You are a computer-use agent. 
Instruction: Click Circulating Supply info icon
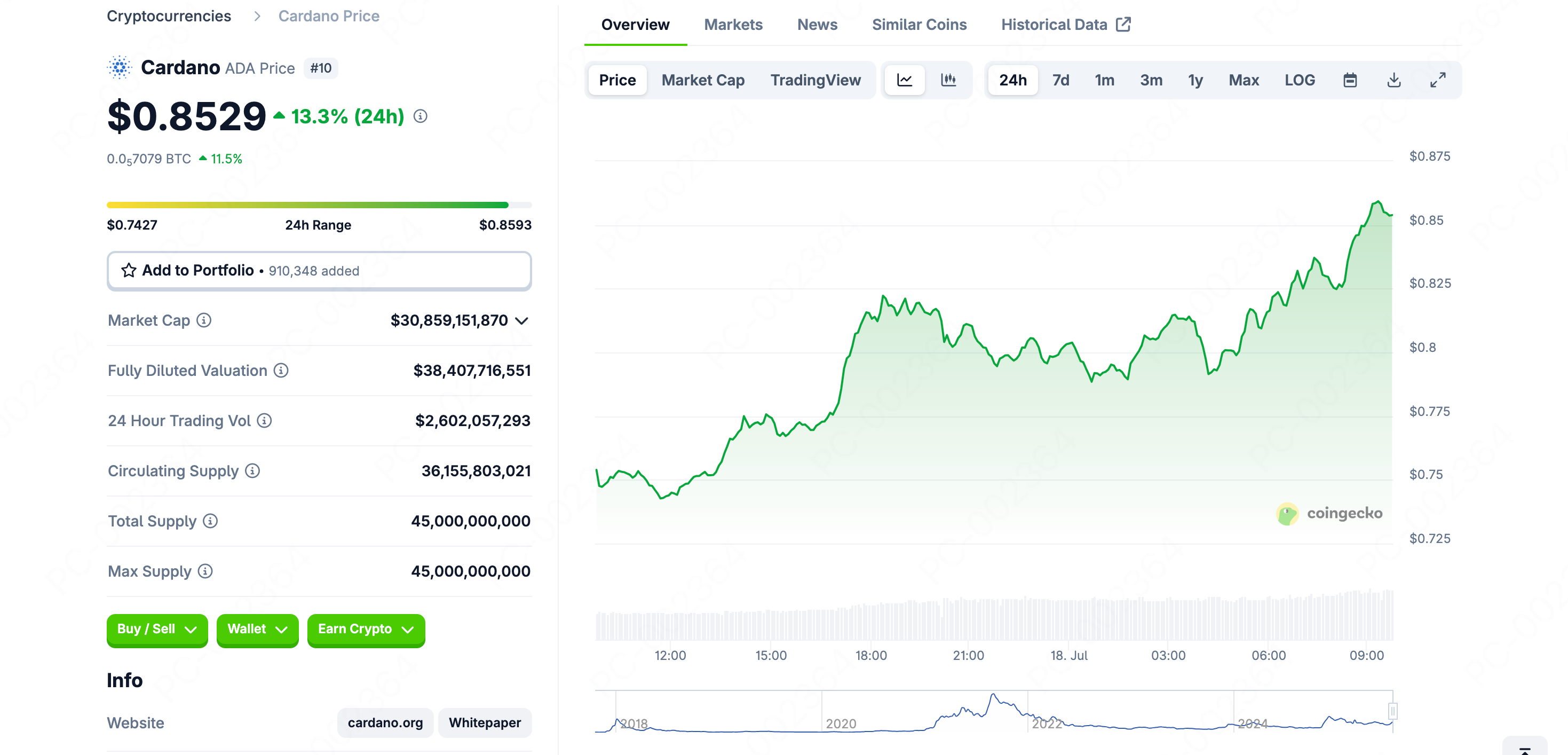[x=252, y=470]
